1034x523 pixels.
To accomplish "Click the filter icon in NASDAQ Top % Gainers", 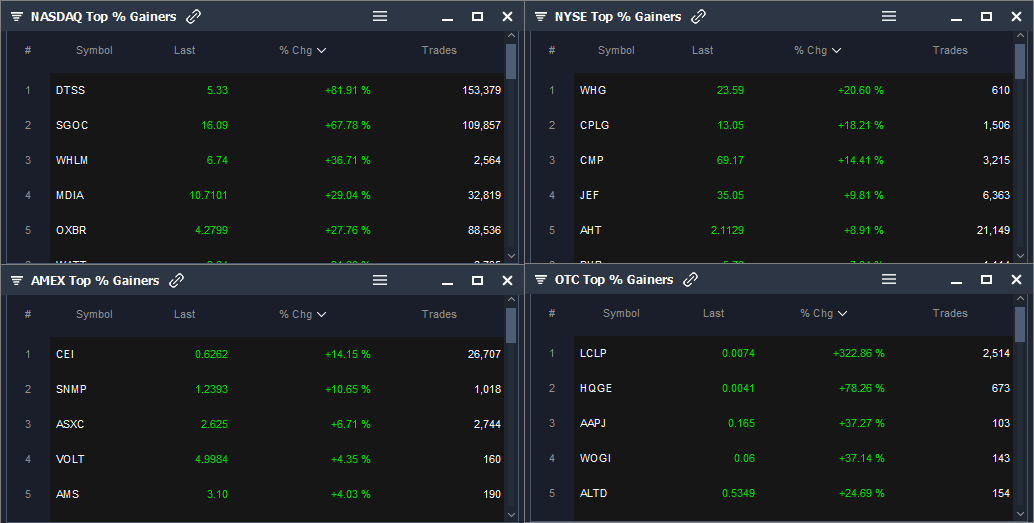I will tap(17, 16).
